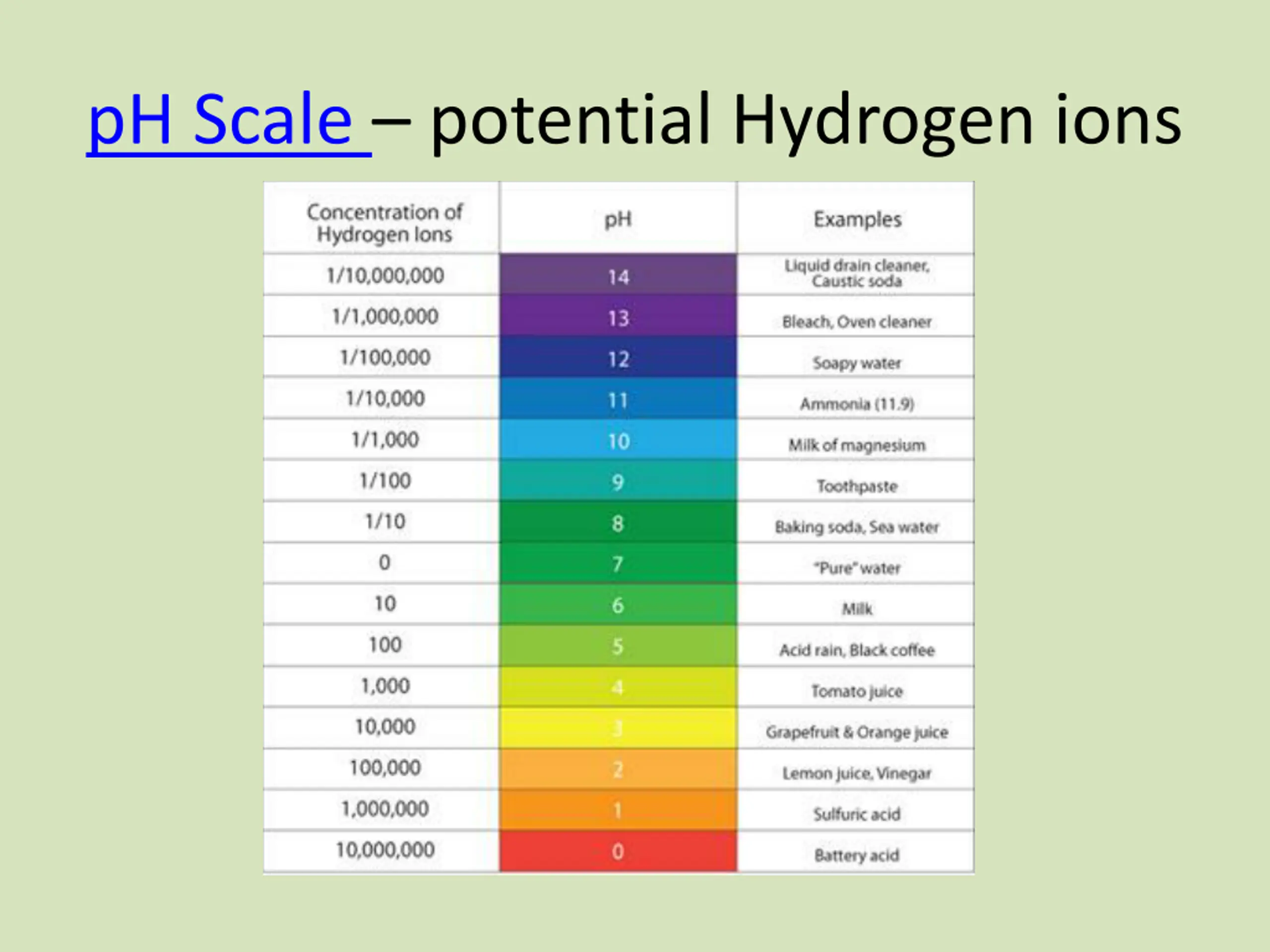Click the blue pH 11 color band

[618, 398]
